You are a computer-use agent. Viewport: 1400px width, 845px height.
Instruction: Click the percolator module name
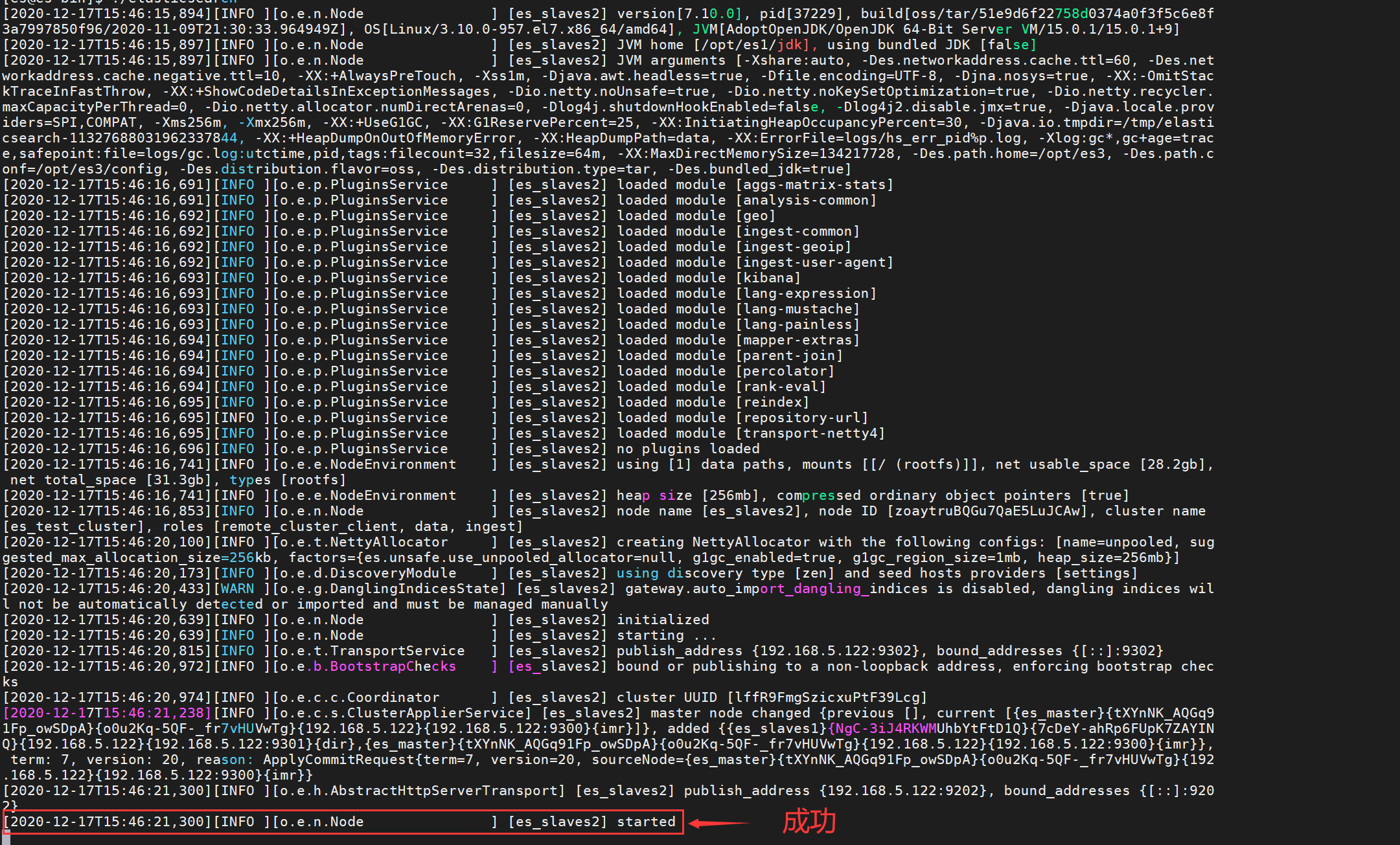click(785, 371)
